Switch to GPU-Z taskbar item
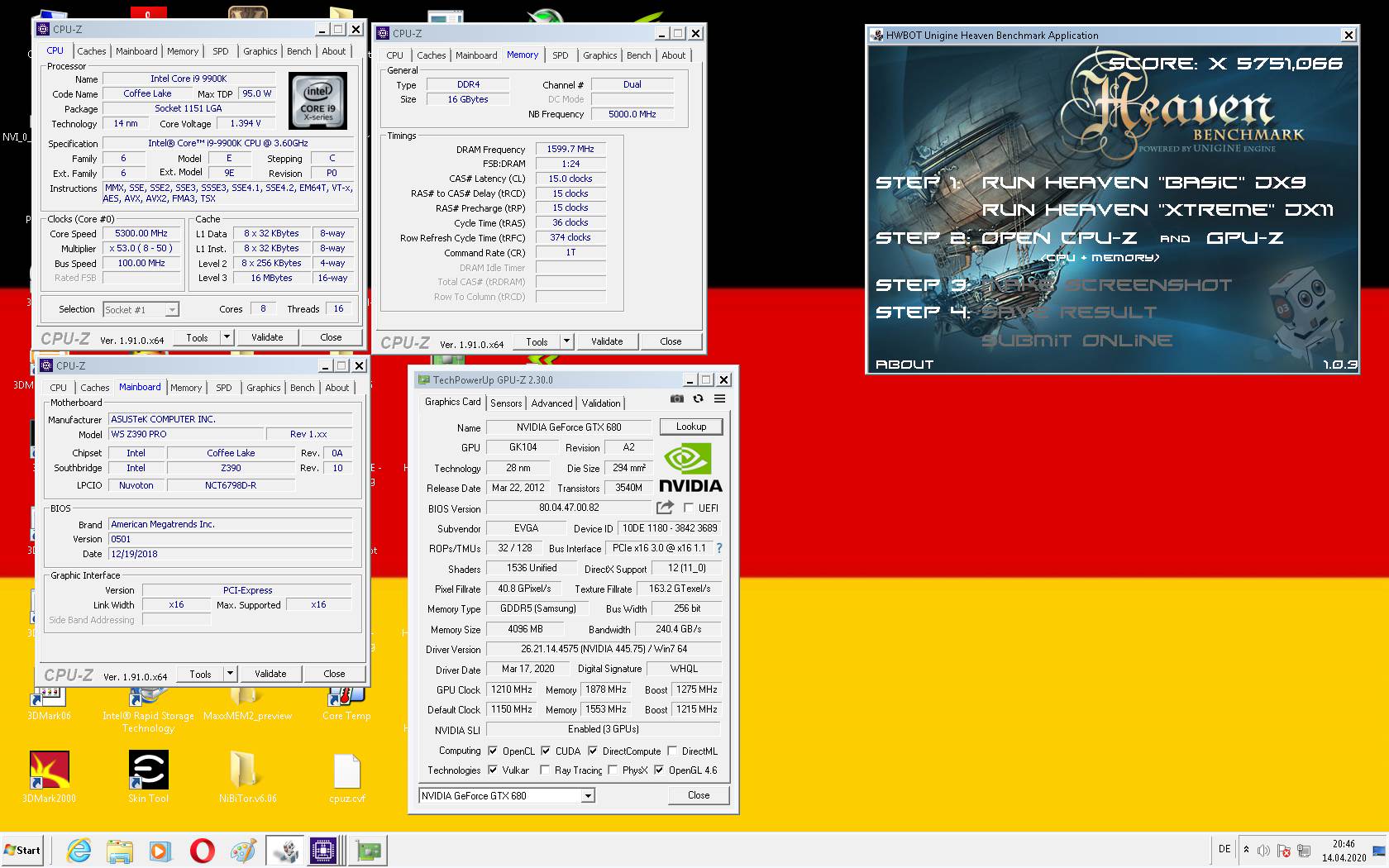This screenshot has width=1389, height=868. coord(368,851)
